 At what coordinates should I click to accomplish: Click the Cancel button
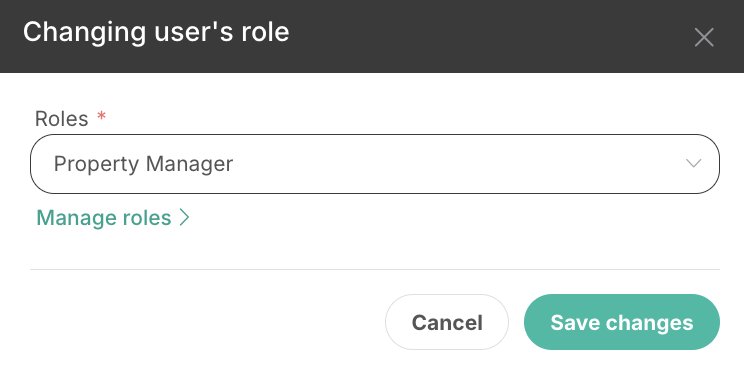click(x=446, y=322)
